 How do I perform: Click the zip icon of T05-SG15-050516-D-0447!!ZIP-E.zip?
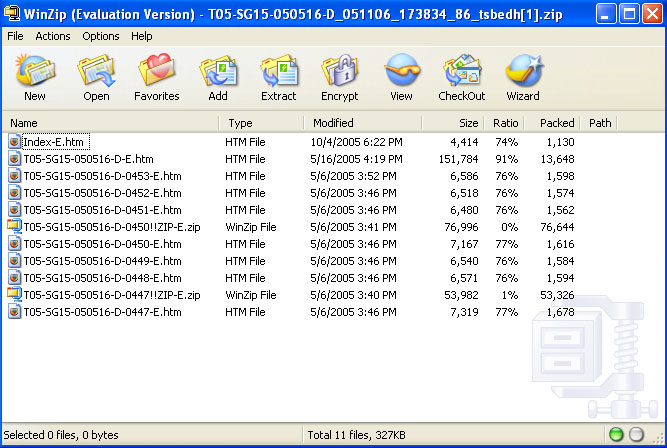tap(14, 295)
